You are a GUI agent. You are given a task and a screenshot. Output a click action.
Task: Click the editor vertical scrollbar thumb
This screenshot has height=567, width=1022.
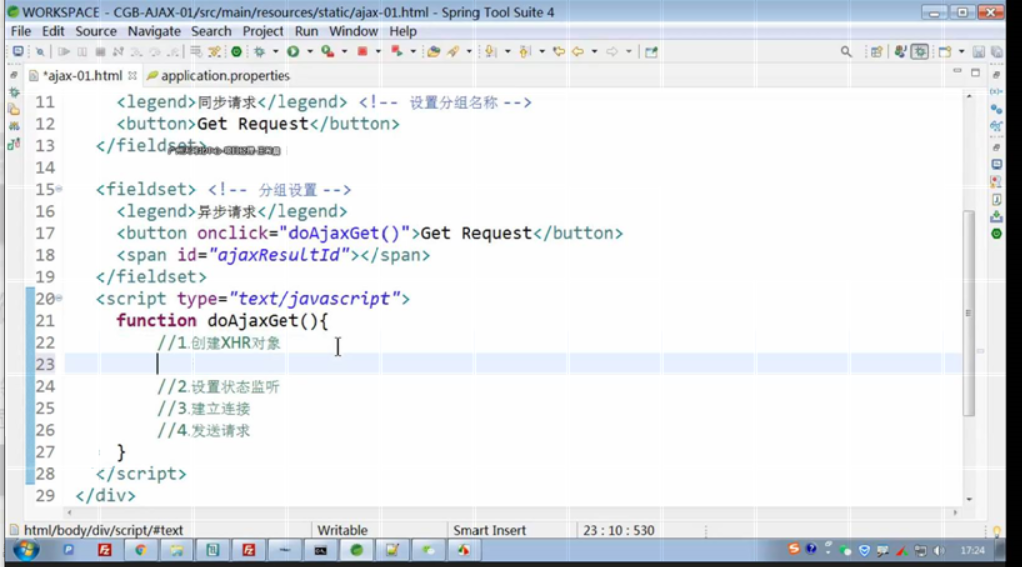[969, 313]
